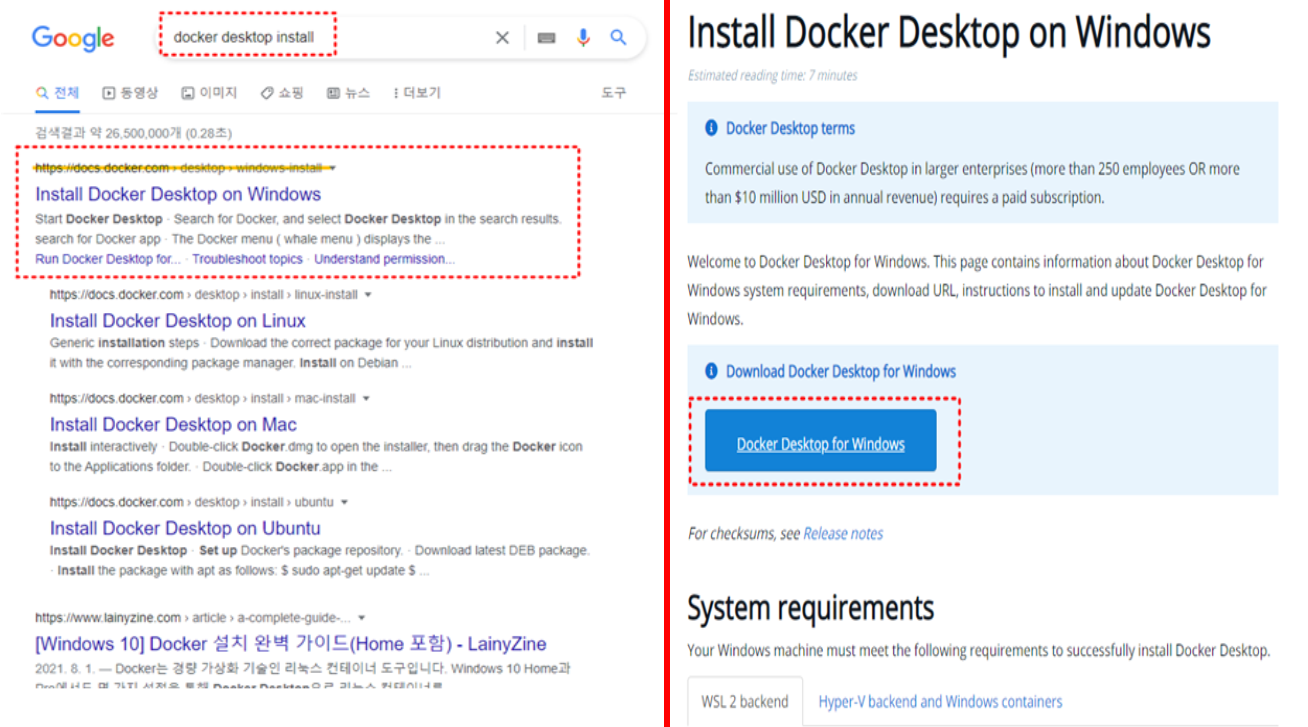Open the Run Docker Desktop for... sitelink
This screenshot has width=1308, height=727.
(108, 259)
